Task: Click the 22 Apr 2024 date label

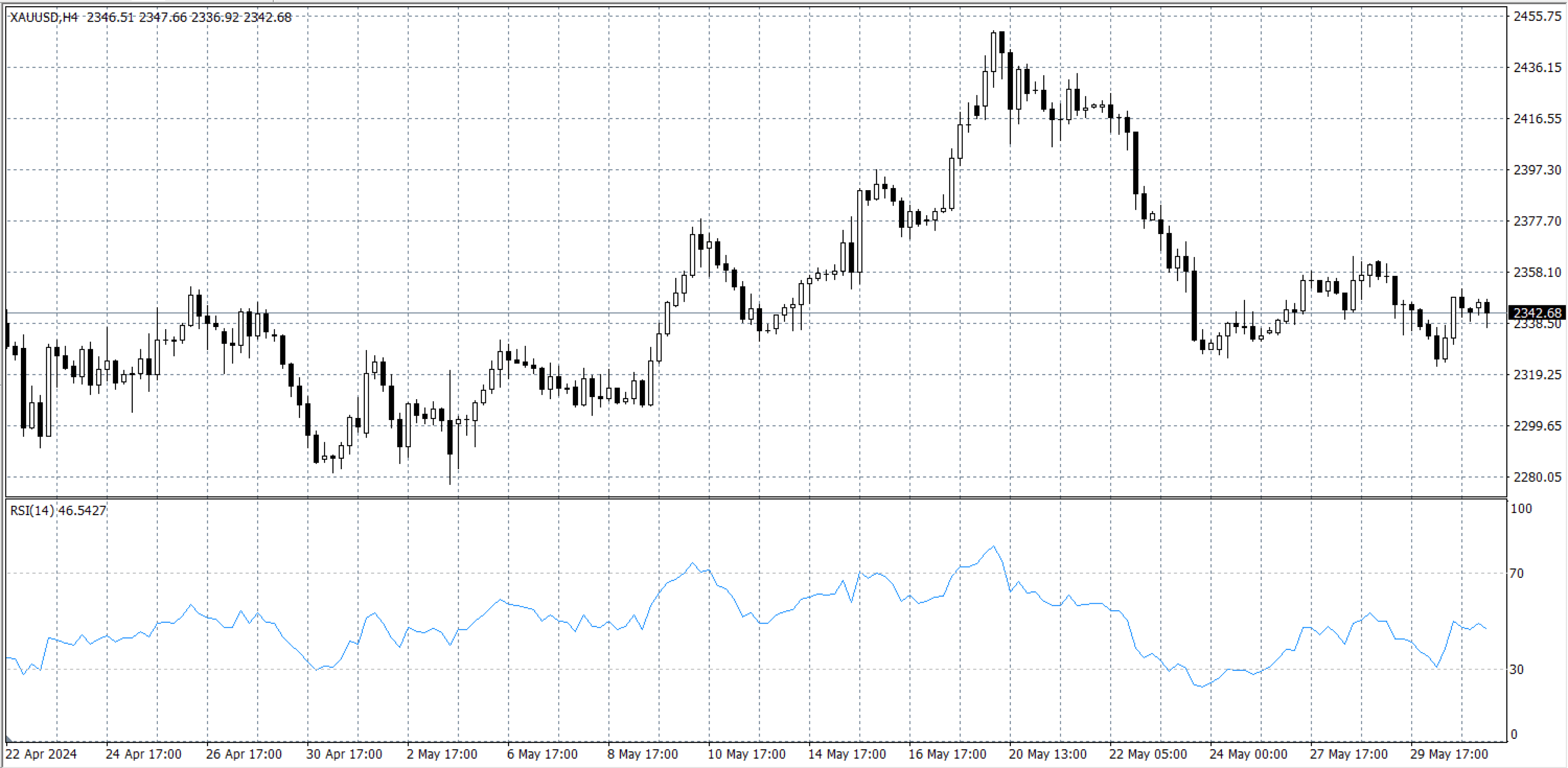Action: pos(41,754)
